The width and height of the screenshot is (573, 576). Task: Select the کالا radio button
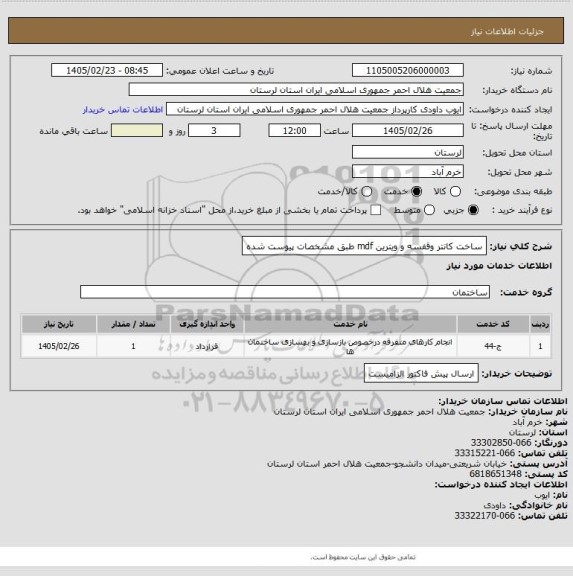pos(455,191)
